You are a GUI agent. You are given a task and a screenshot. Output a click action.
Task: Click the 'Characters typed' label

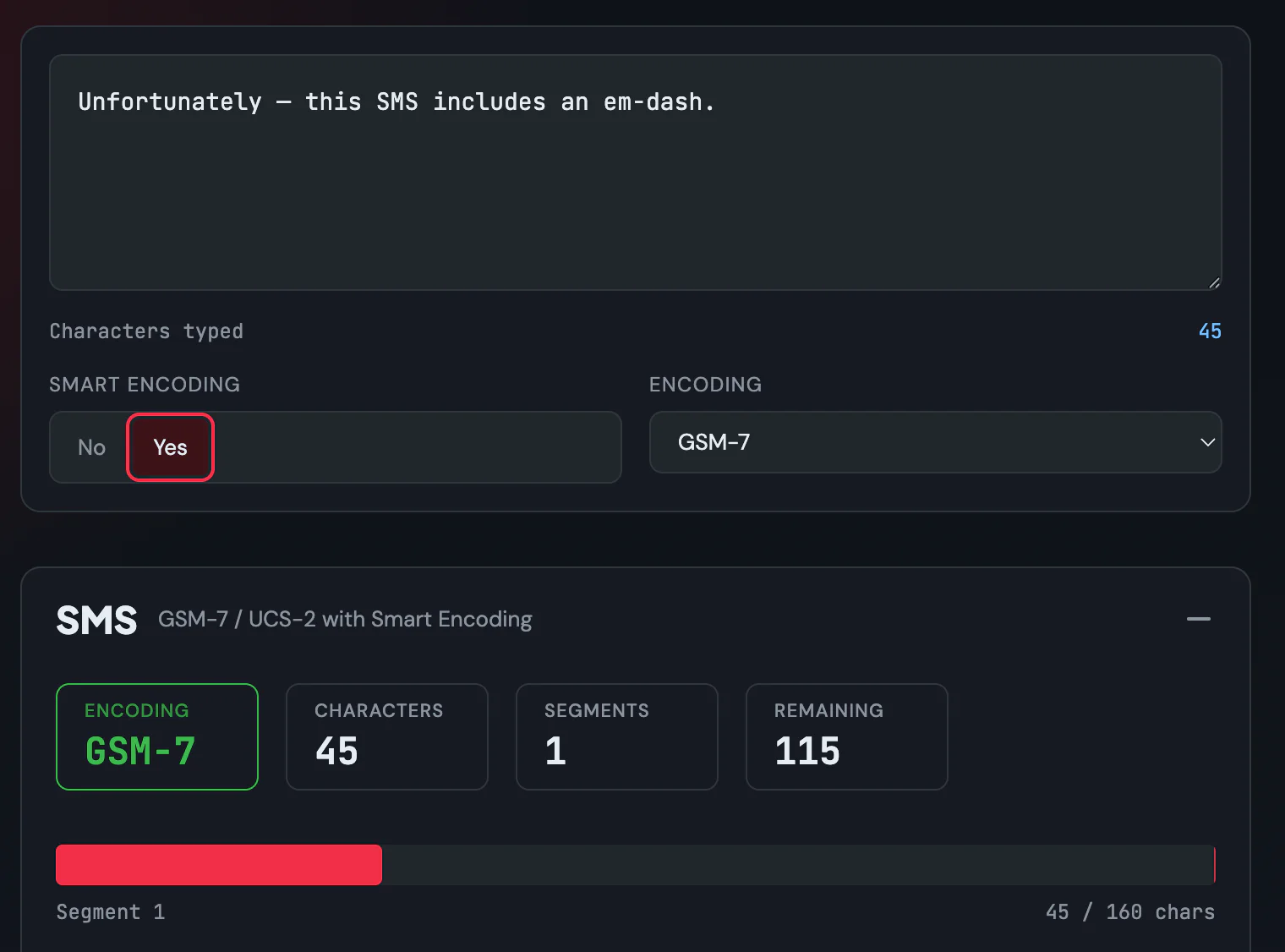pyautogui.click(x=146, y=331)
